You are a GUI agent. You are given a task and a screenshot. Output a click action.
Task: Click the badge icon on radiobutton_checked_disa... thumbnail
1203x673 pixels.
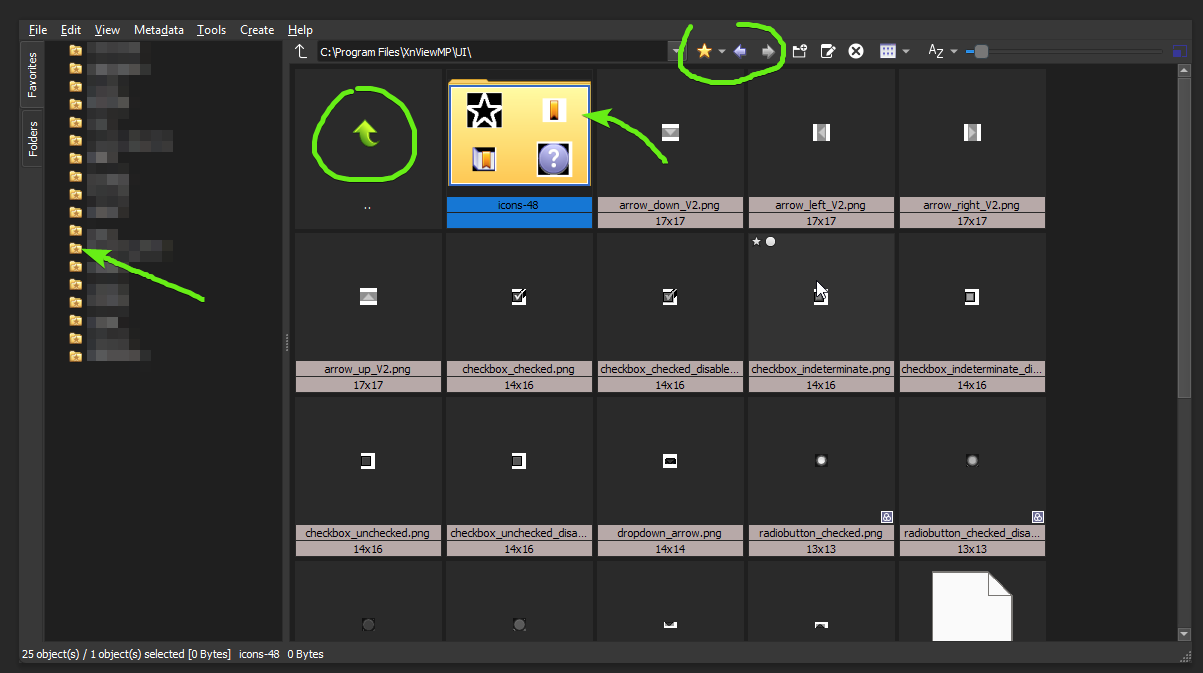[1038, 516]
